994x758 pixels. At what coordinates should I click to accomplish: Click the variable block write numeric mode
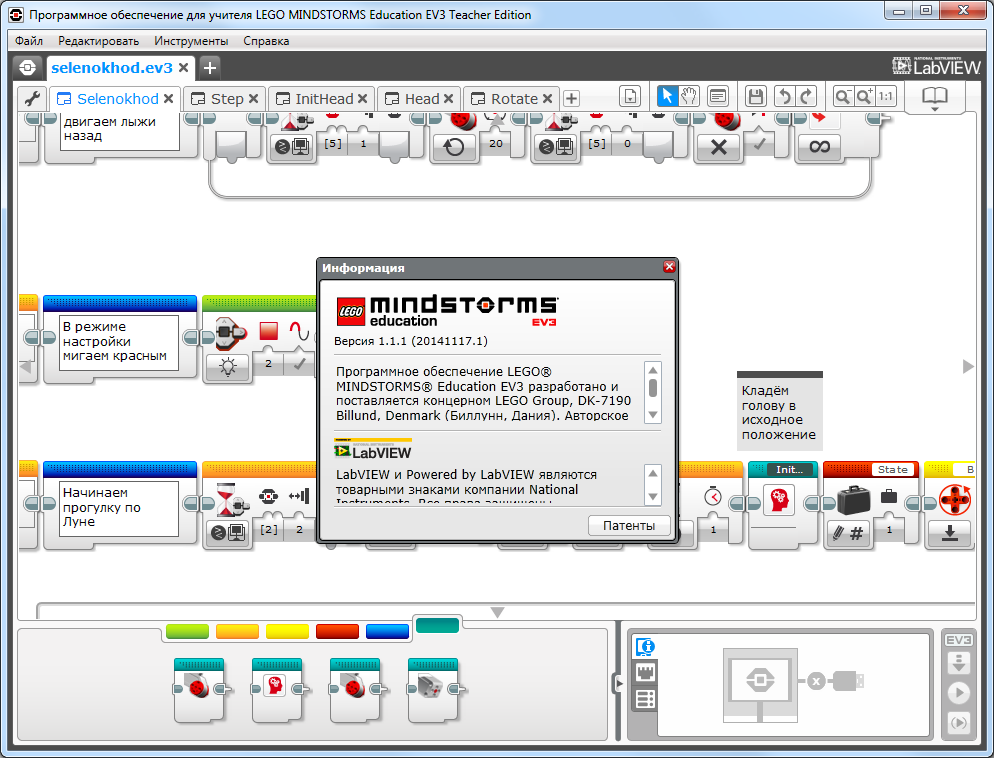[x=848, y=534]
